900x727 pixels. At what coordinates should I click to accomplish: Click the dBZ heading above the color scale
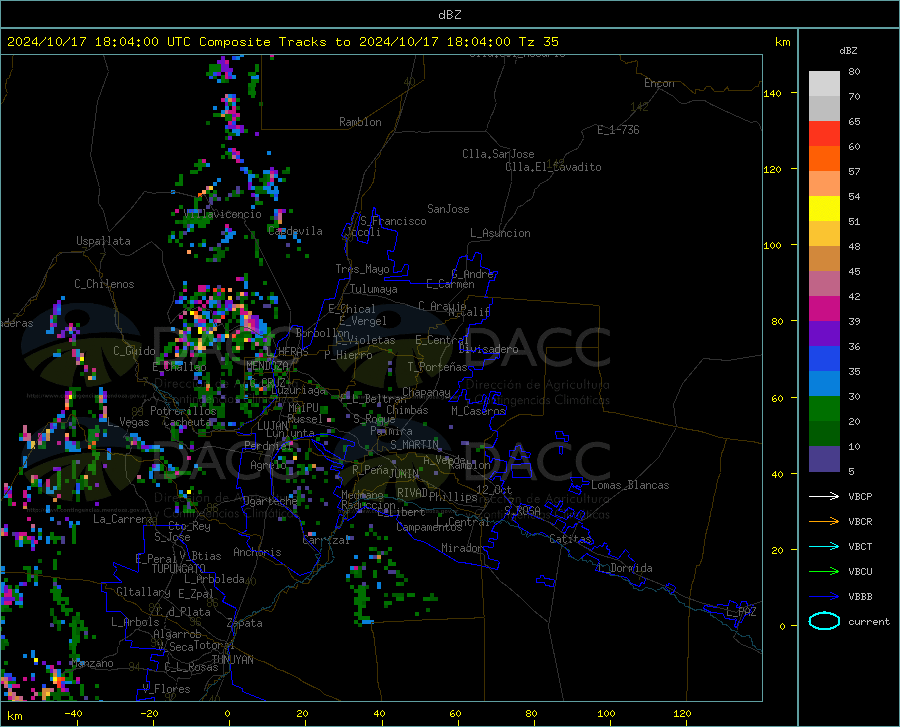coord(848,50)
